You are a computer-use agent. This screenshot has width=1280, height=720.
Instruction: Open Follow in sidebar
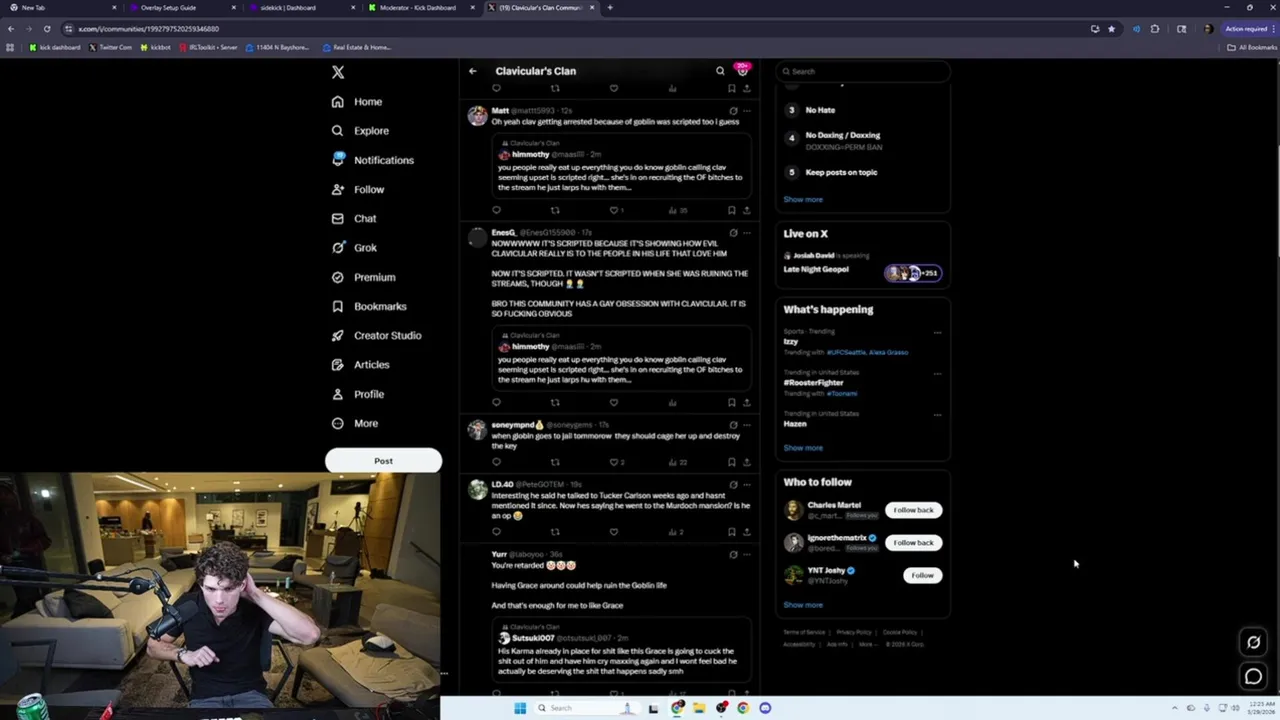[x=358, y=189]
